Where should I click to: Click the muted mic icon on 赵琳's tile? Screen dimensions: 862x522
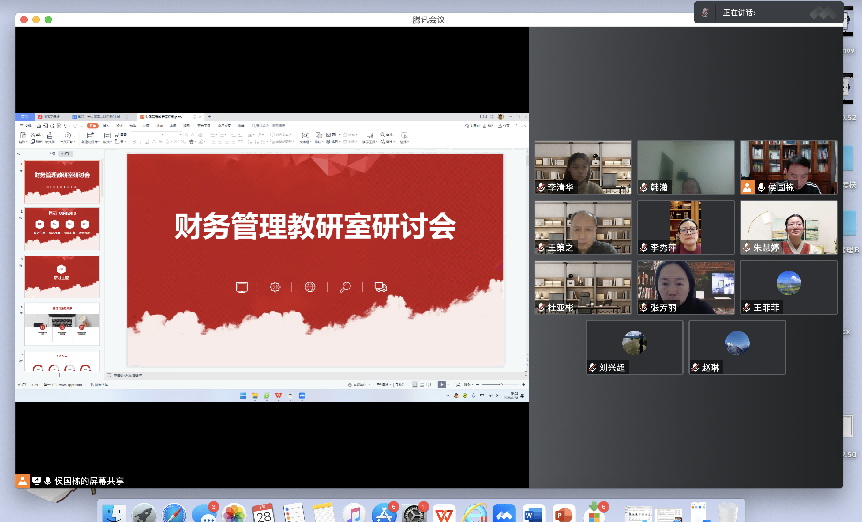click(x=694, y=368)
